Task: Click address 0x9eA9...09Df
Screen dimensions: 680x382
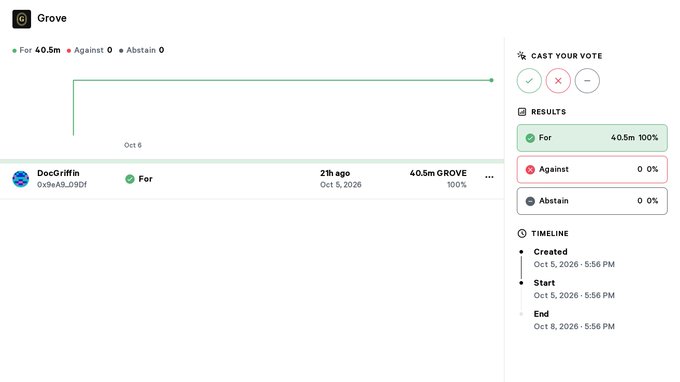Action: tap(62, 185)
